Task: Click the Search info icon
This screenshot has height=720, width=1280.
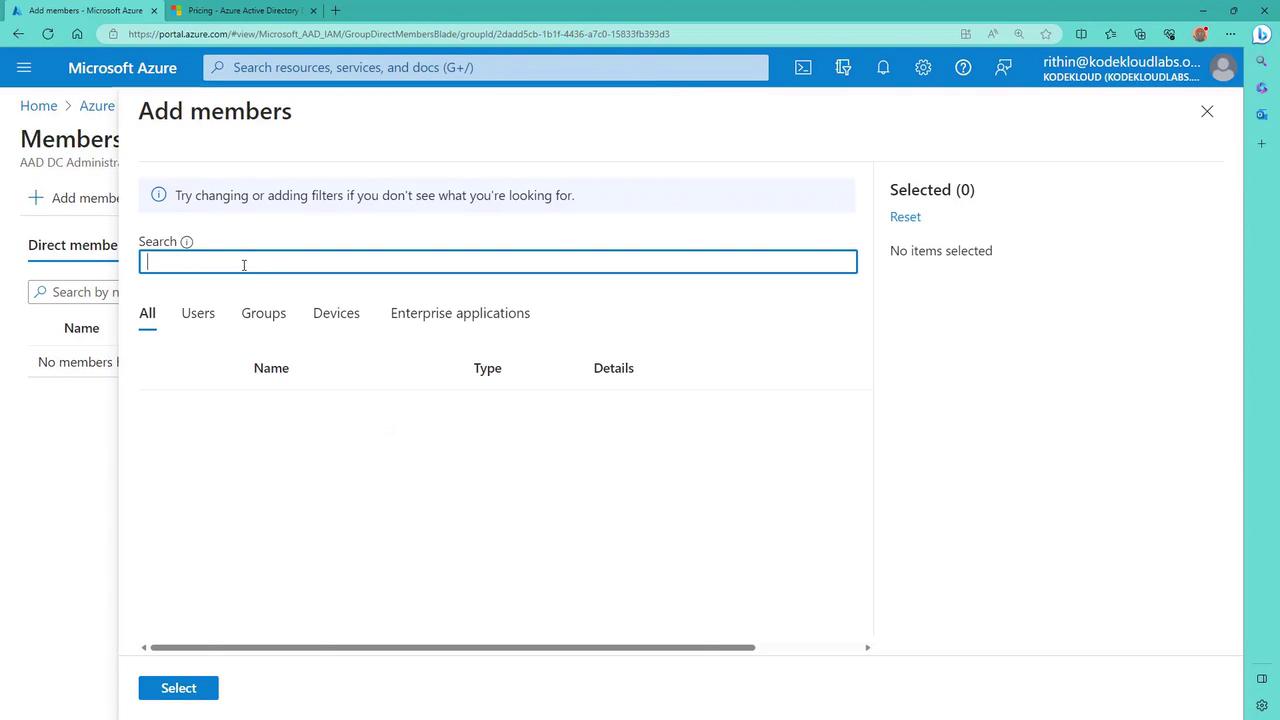Action: [x=187, y=242]
